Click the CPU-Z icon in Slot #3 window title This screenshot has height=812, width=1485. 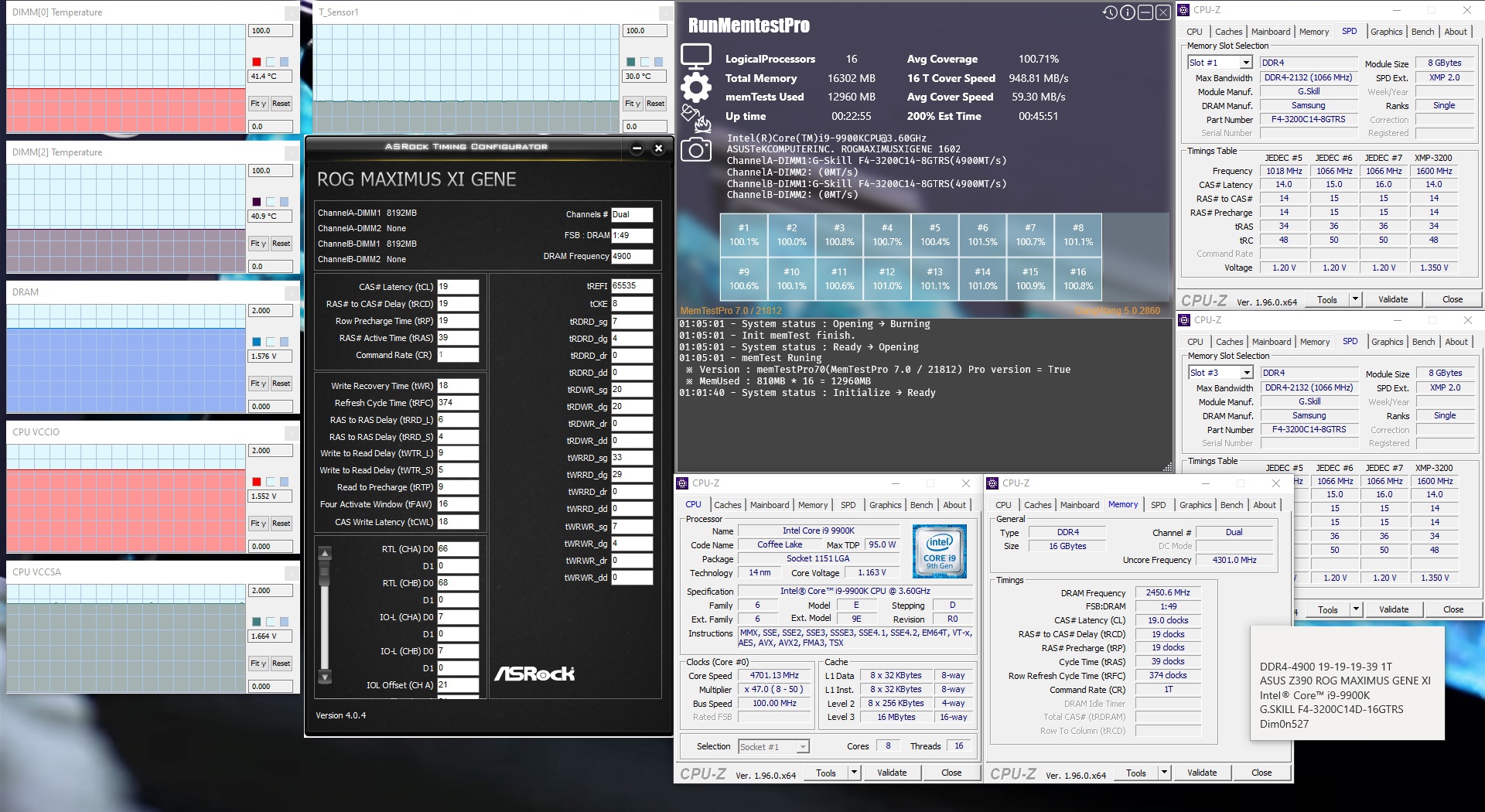coord(1184,320)
